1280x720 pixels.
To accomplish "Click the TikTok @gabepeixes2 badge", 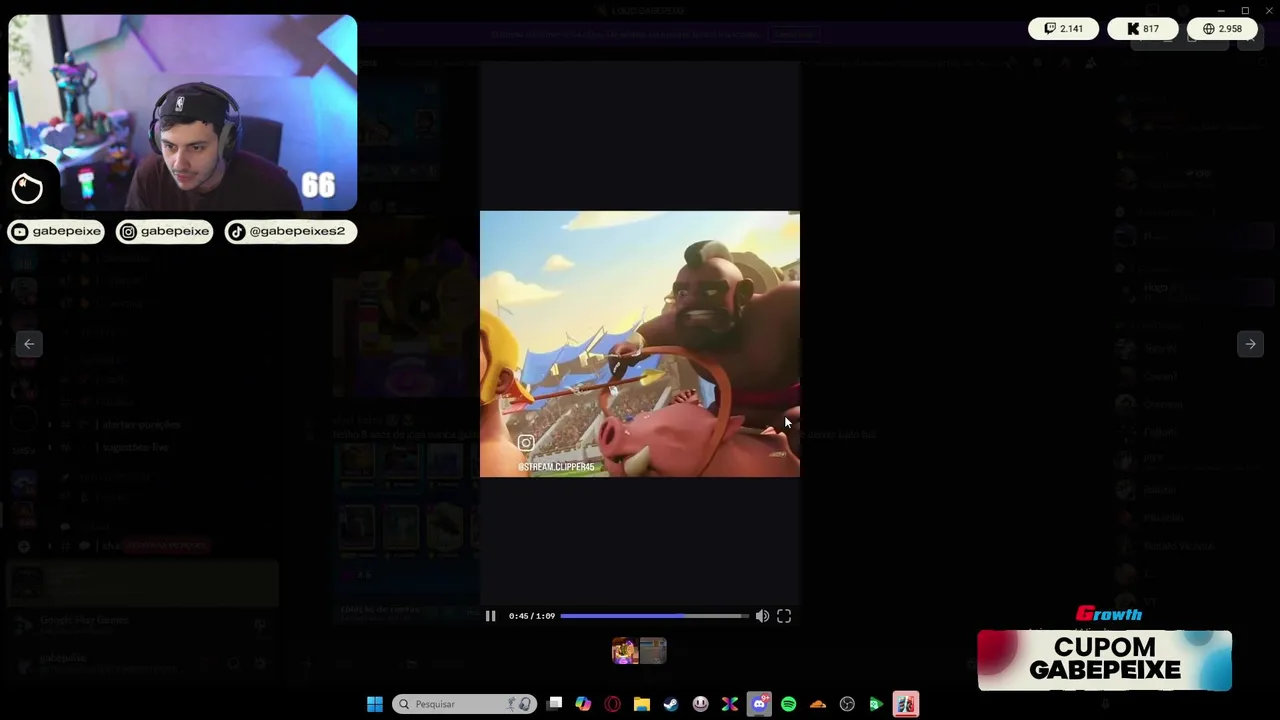I will tap(290, 231).
